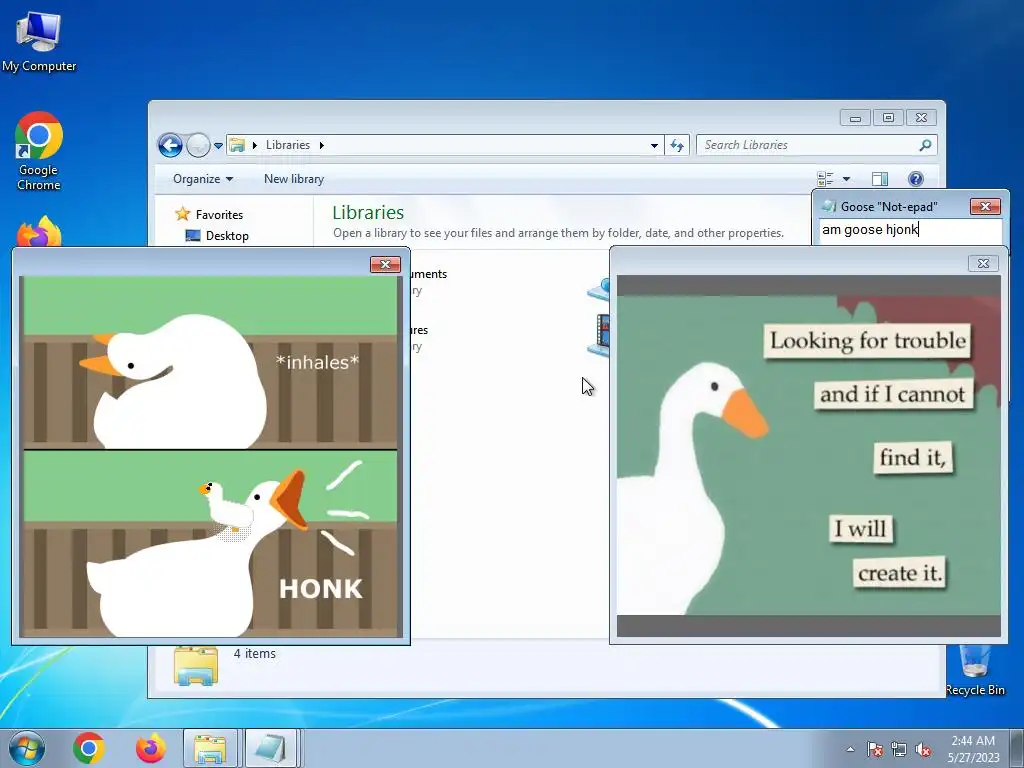The width and height of the screenshot is (1024, 768).
Task: Open address bar history dropdown
Action: (x=654, y=146)
